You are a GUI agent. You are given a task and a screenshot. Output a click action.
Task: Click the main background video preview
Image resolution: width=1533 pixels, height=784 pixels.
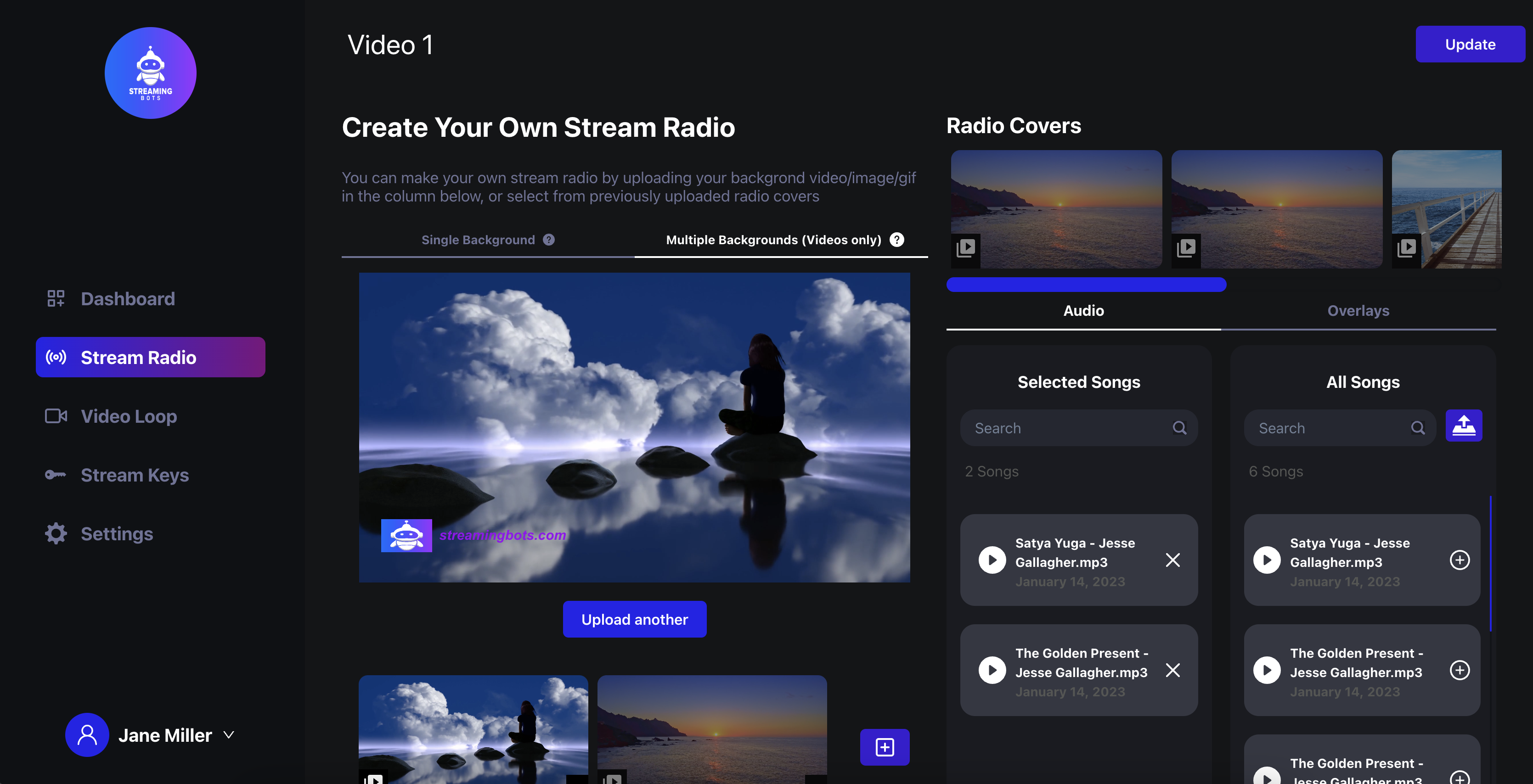pyautogui.click(x=634, y=427)
